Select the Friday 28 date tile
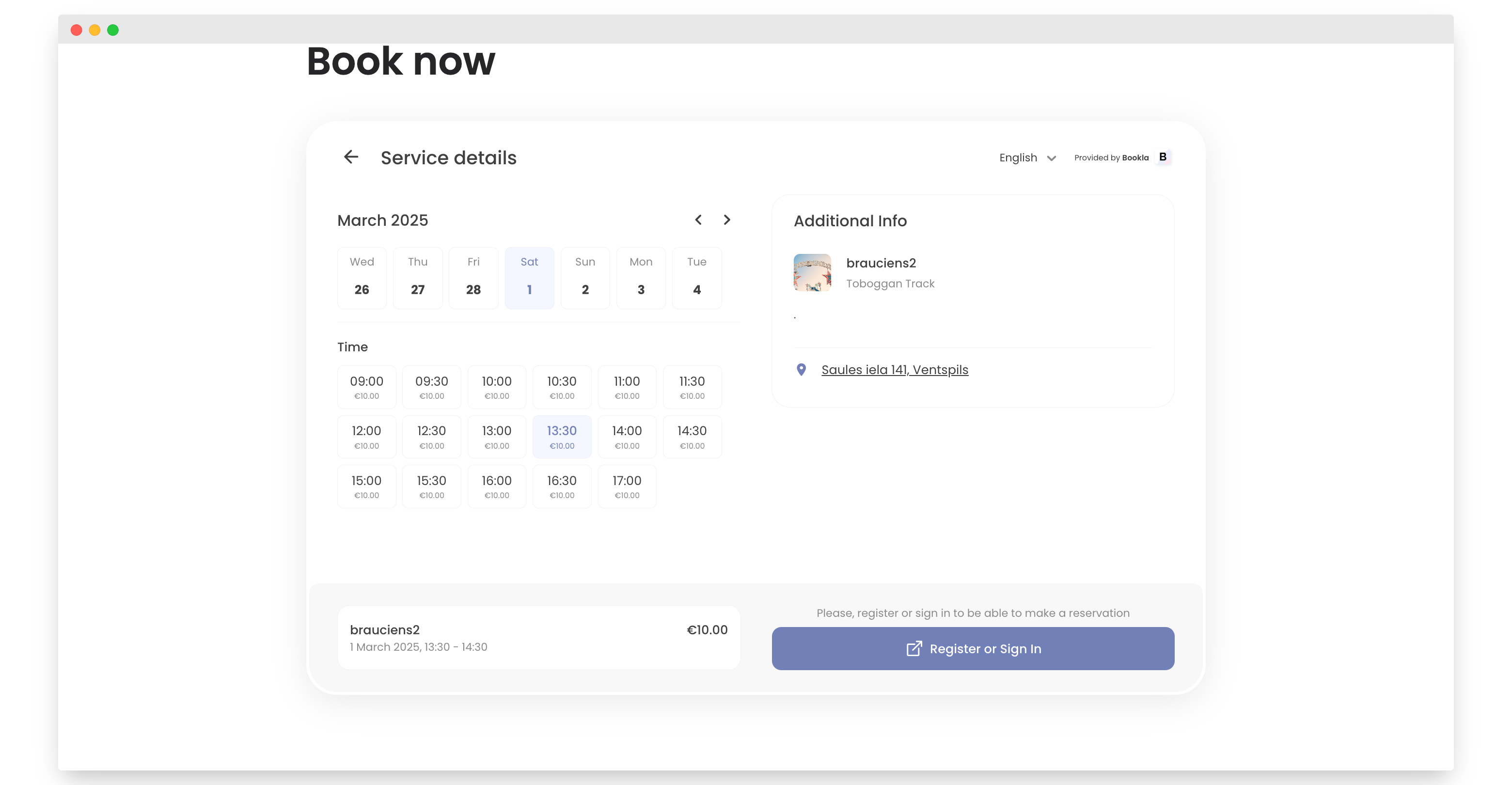 [473, 278]
